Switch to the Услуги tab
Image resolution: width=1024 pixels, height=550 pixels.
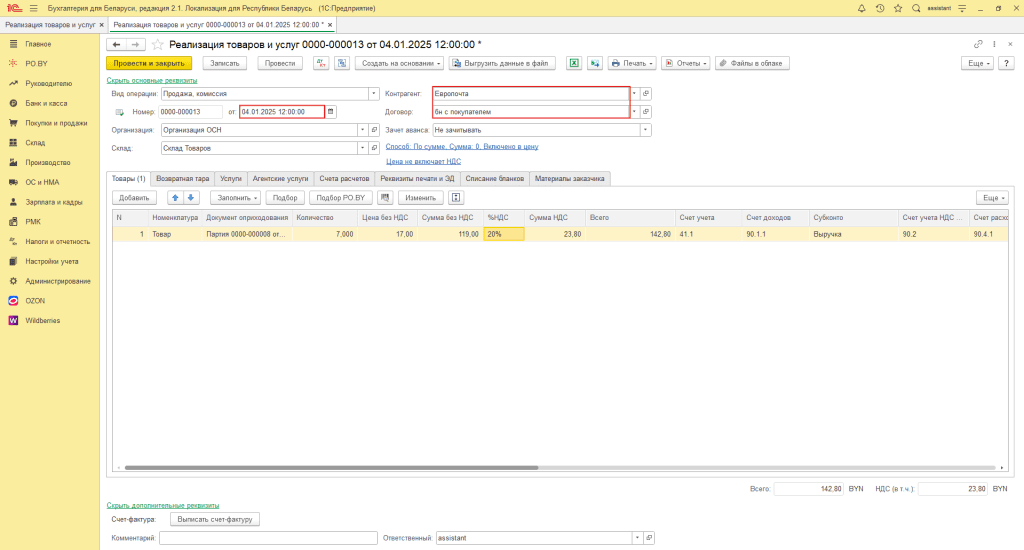coord(231,178)
